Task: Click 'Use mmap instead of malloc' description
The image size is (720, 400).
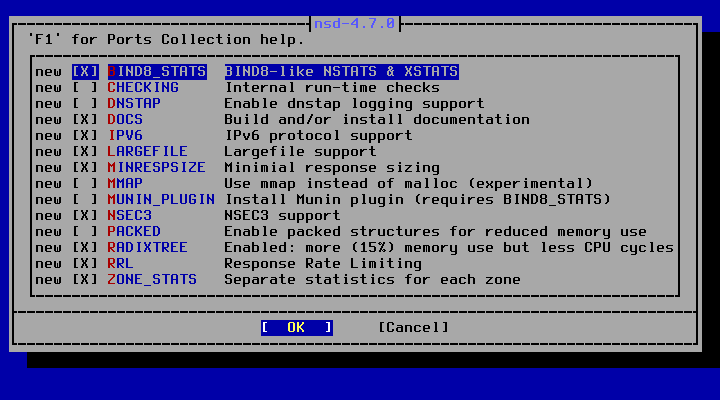Action: (409, 184)
